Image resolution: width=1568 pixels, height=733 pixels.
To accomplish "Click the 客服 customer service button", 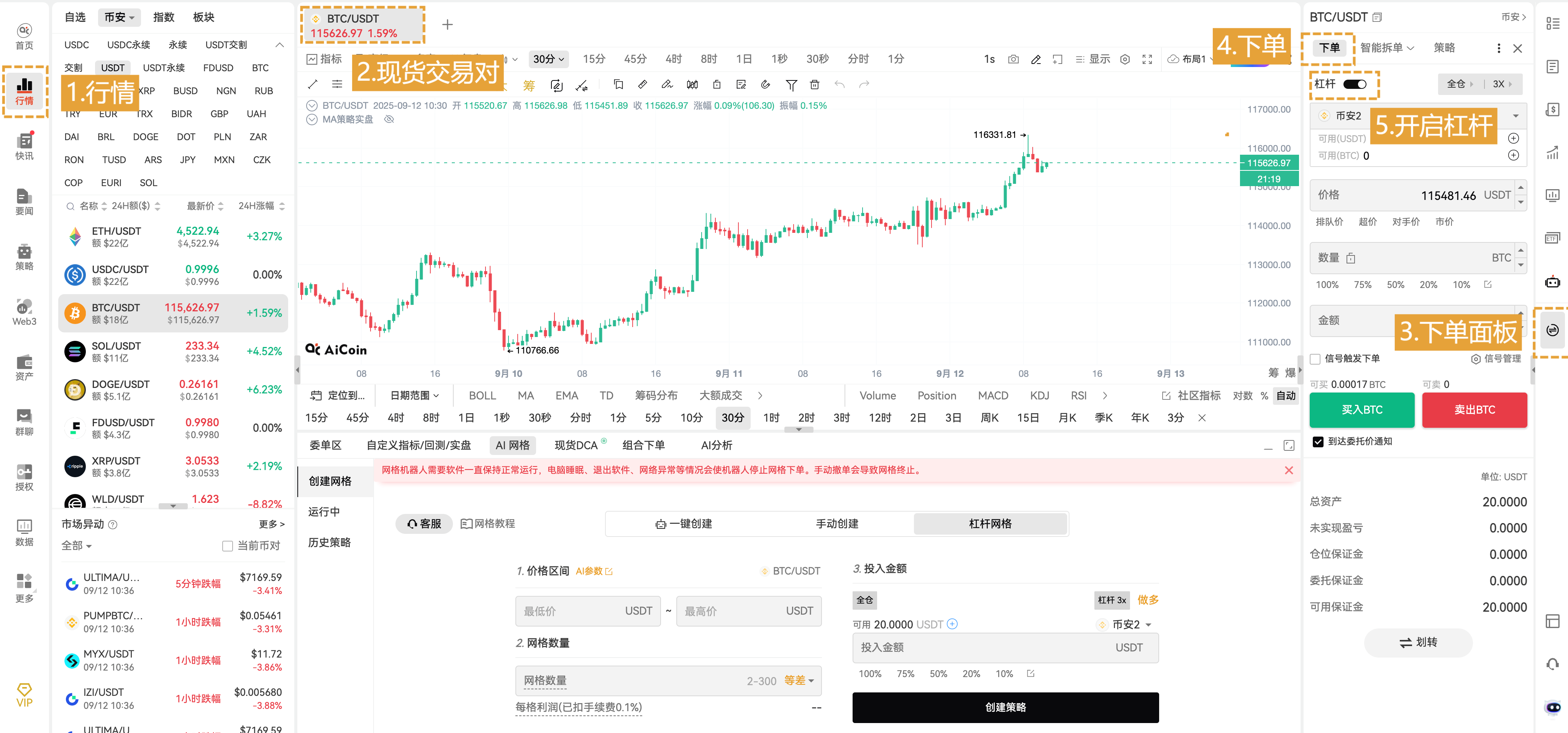I will [x=424, y=524].
